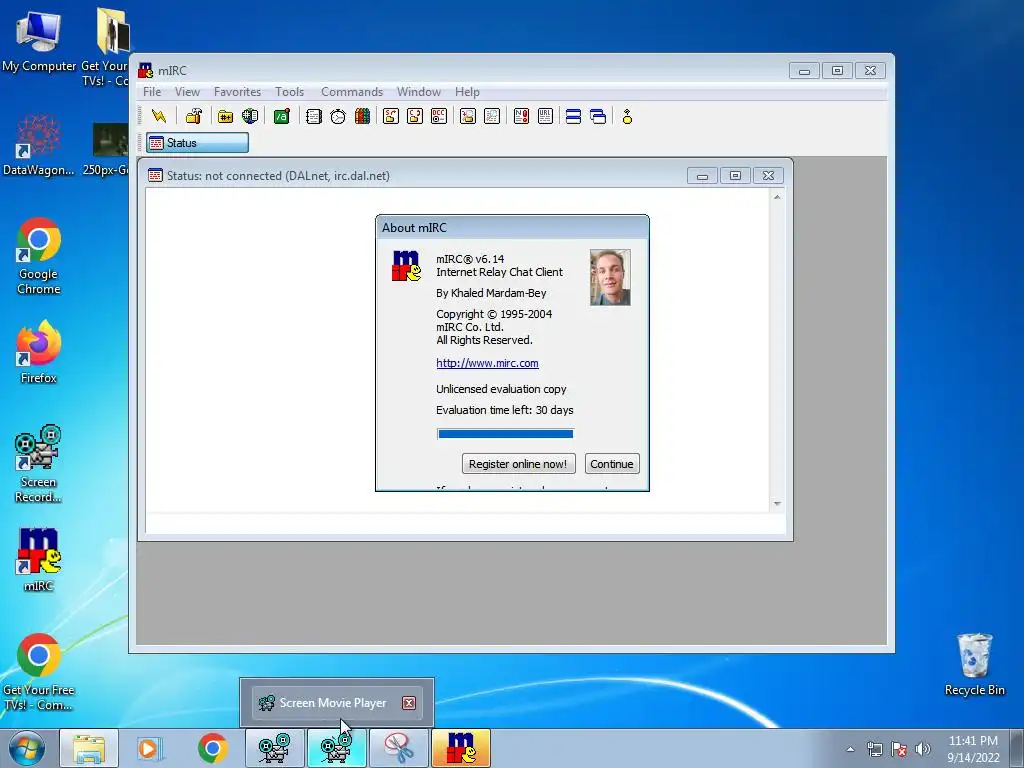The image size is (1024, 768).
Task: Click the author photo in About mIRC
Action: point(610,278)
